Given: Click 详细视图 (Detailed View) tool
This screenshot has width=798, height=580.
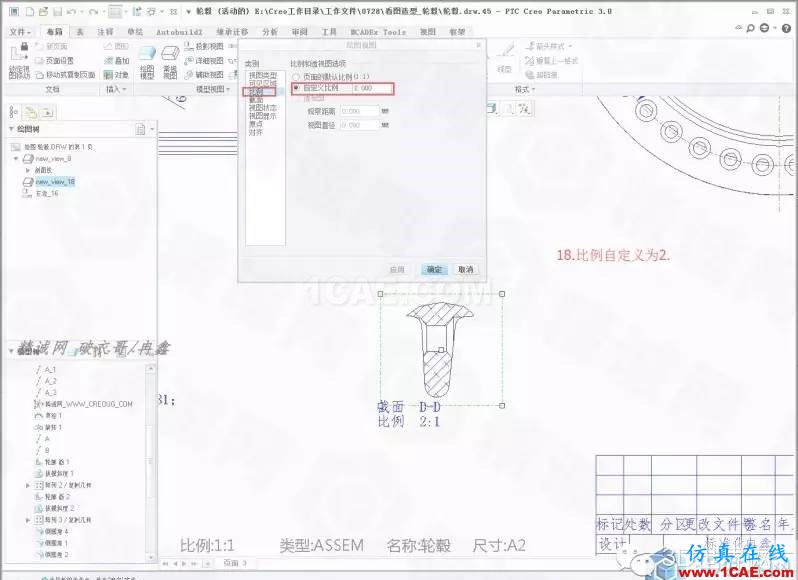Looking at the screenshot, I should point(204,61).
